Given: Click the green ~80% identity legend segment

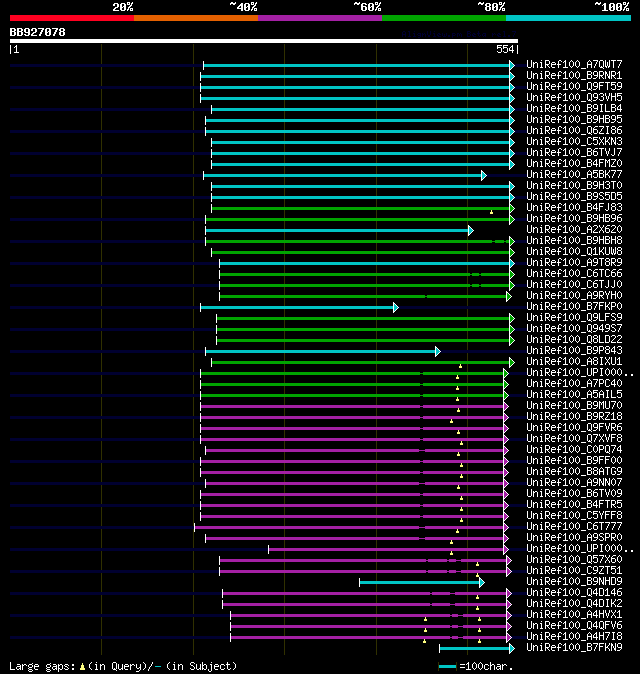Looking at the screenshot, I should click(444, 18).
